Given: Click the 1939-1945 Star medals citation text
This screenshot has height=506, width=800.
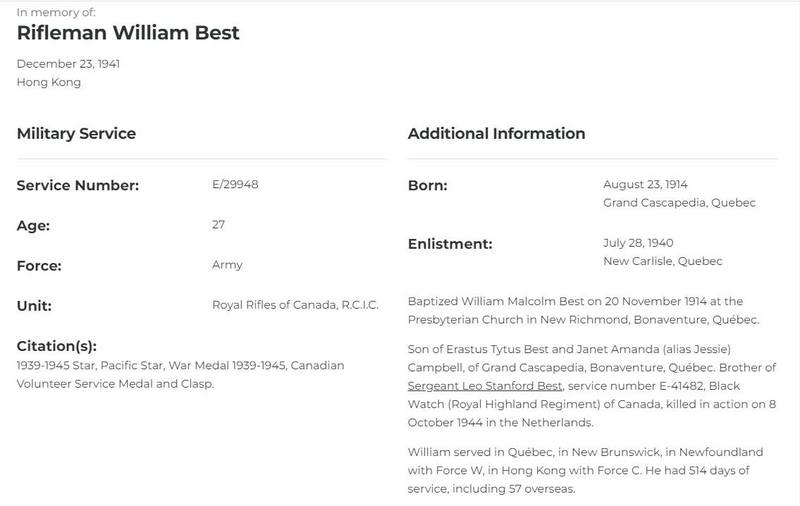Looking at the screenshot, I should [x=181, y=374].
